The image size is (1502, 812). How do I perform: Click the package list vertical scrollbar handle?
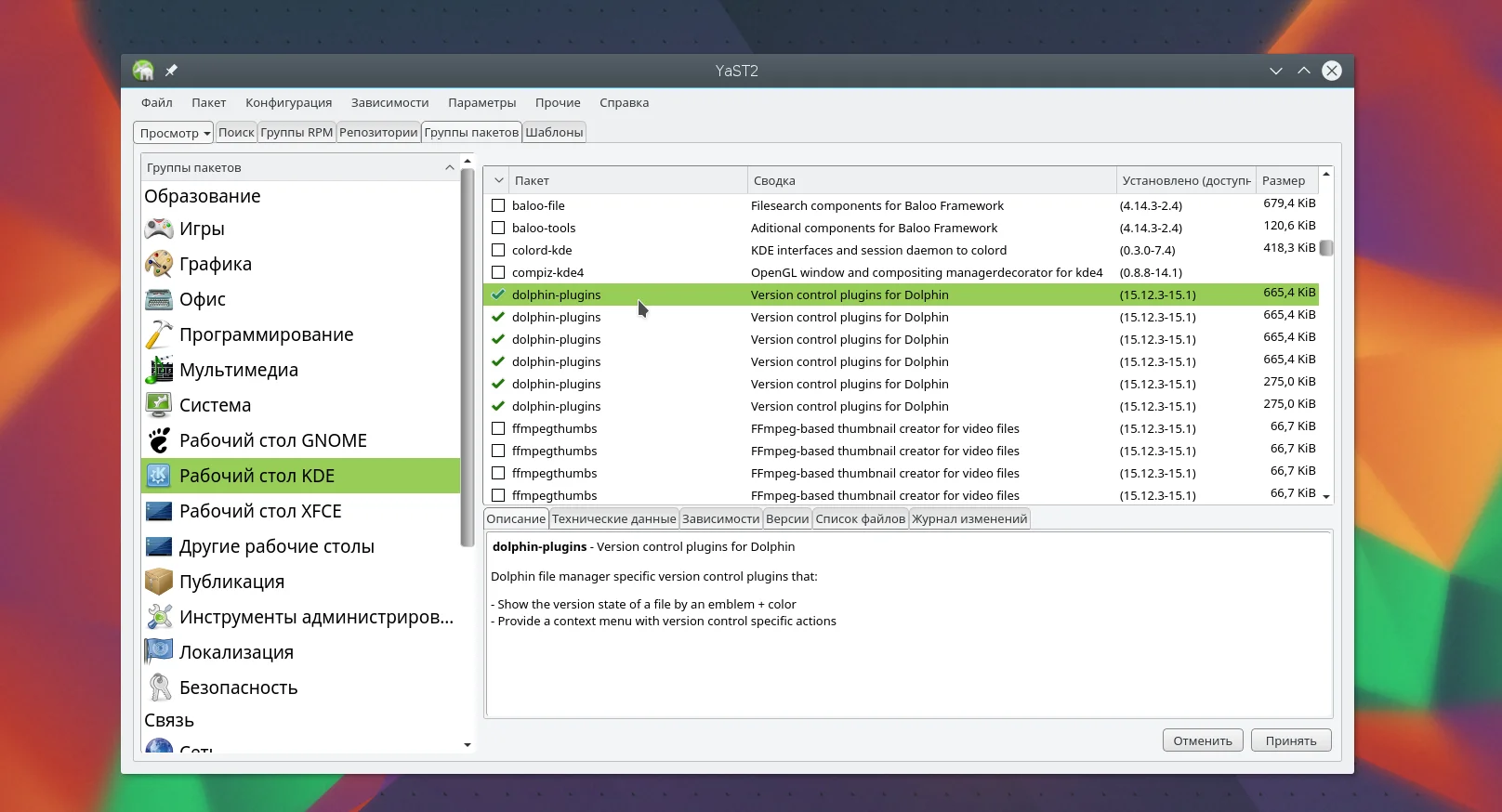point(1326,248)
